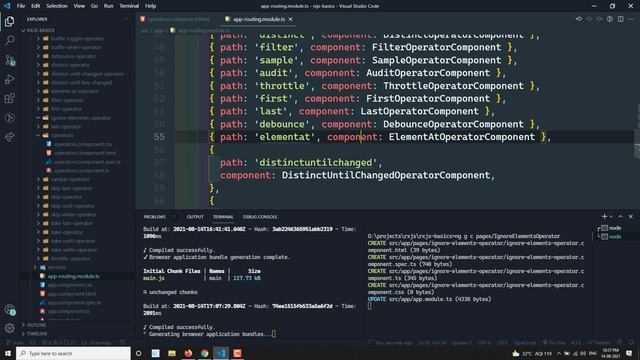Viewport: 640px width, 360px height.
Task: Open the Search view in activity bar
Action: point(9,40)
